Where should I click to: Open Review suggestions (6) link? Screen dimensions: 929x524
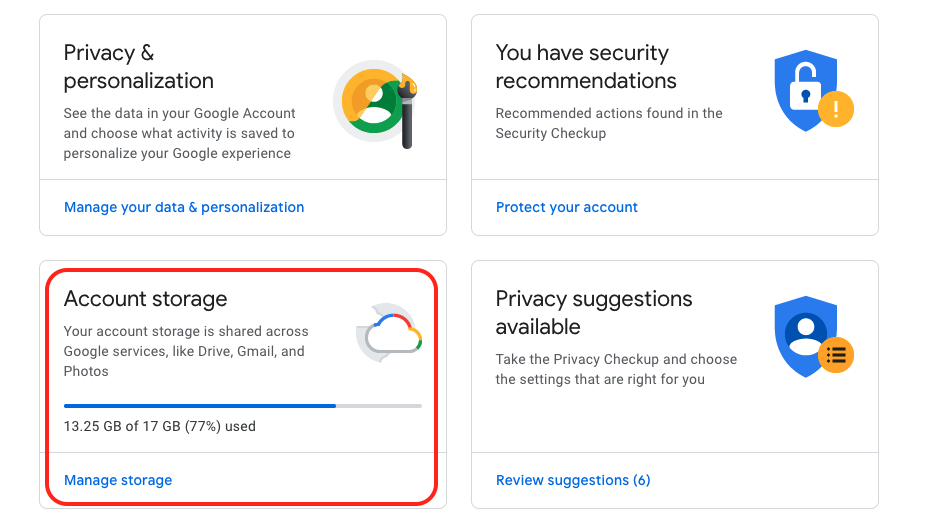tap(573, 480)
